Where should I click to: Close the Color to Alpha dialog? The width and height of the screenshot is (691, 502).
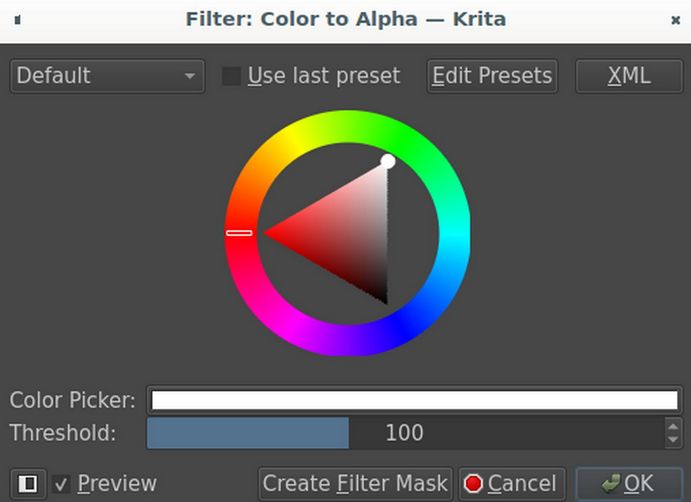[x=675, y=19]
